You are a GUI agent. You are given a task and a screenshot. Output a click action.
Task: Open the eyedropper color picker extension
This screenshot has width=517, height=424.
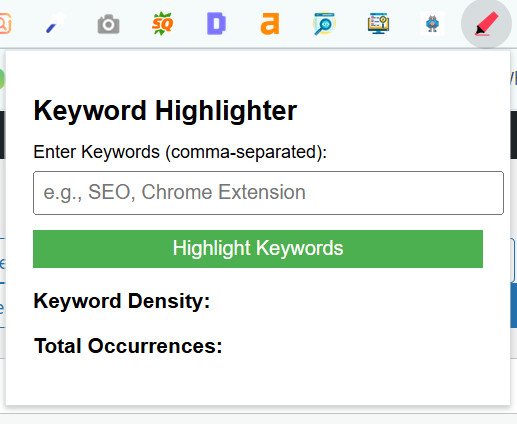click(x=55, y=24)
